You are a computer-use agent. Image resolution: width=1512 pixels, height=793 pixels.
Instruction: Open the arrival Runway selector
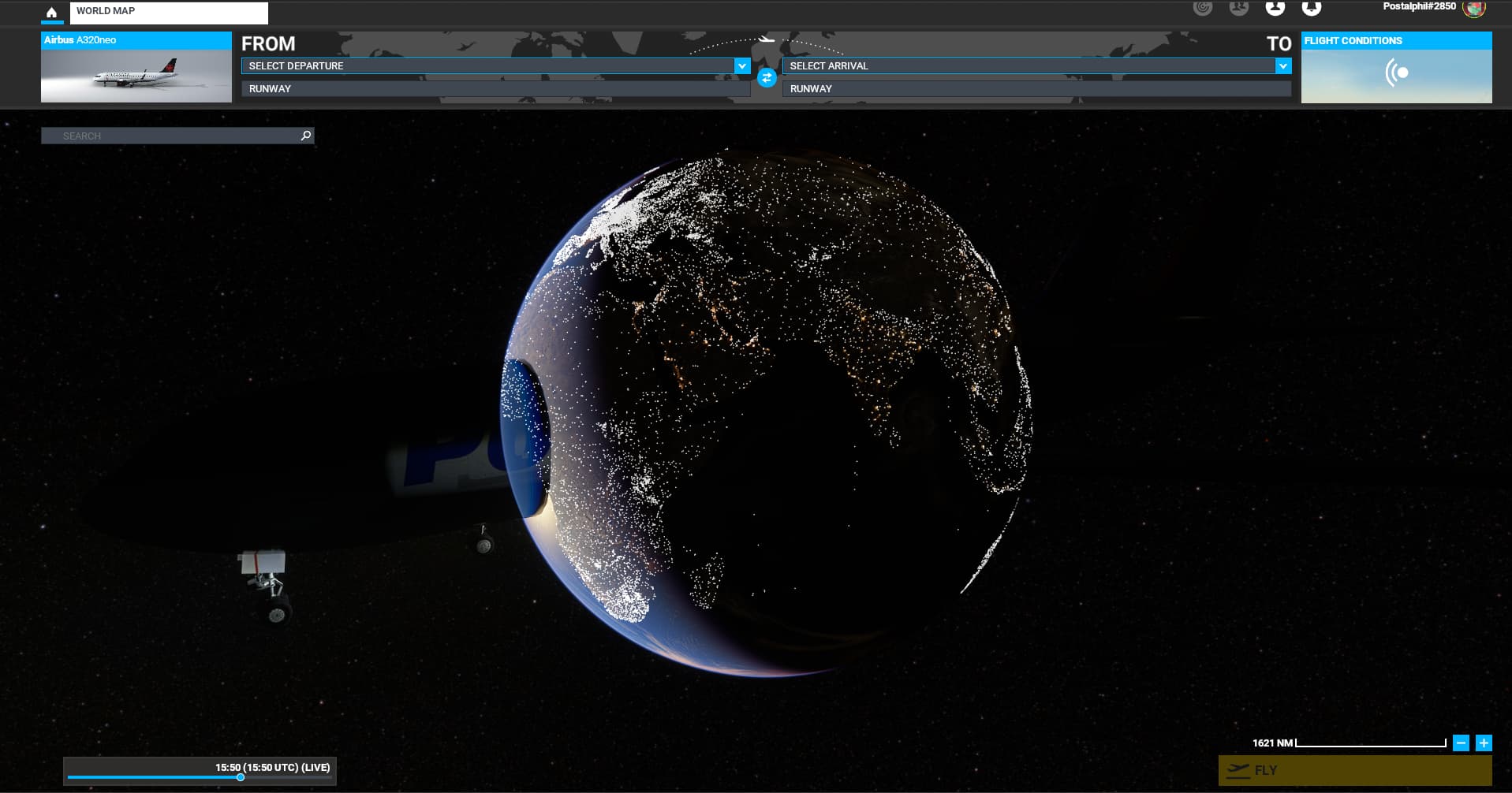1036,89
